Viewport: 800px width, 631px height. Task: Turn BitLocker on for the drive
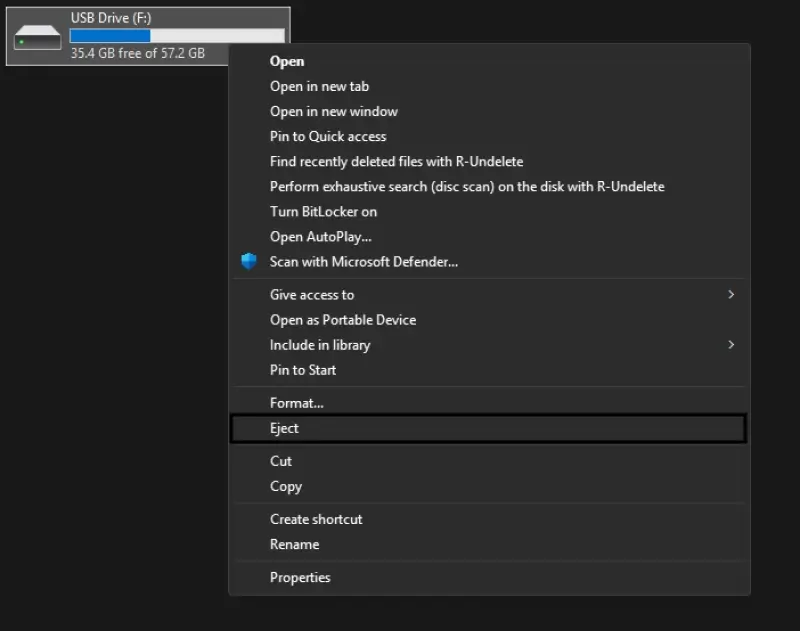489,211
